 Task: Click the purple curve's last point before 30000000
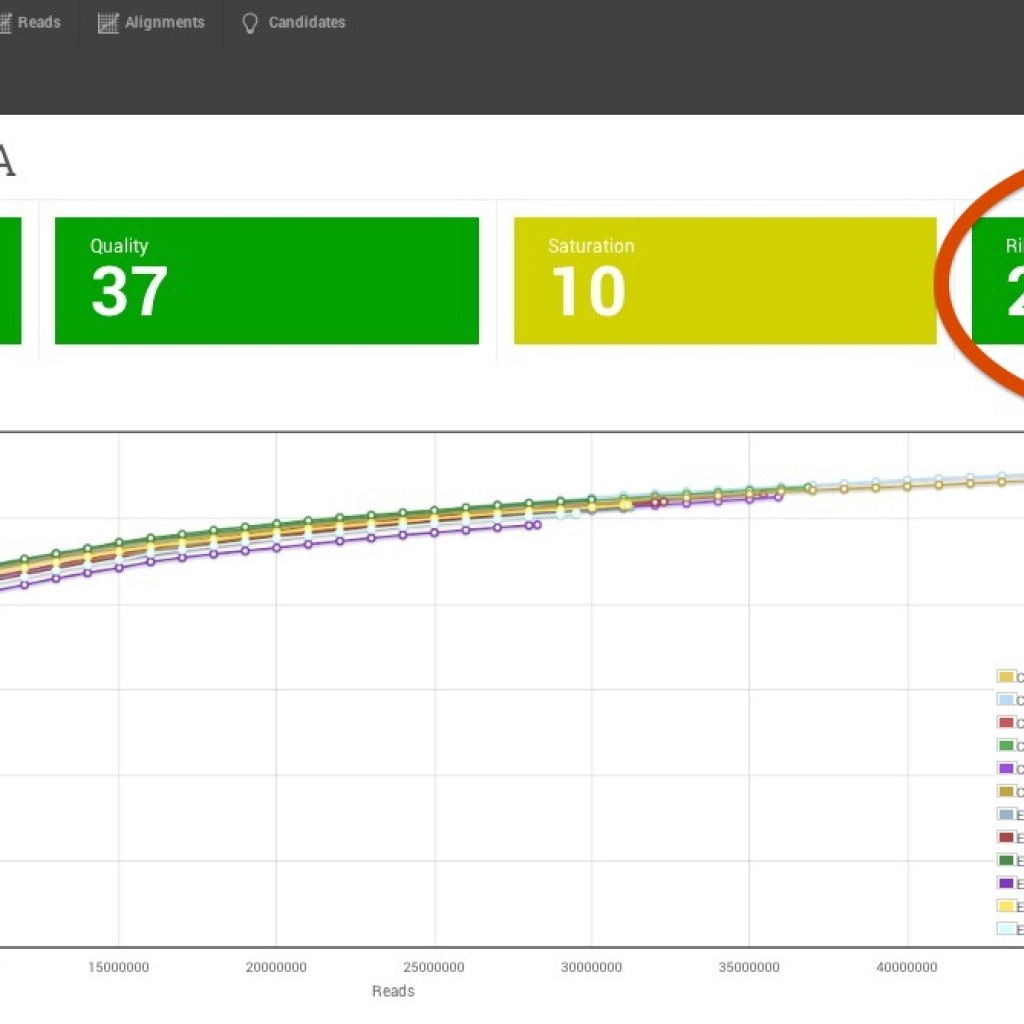[537, 524]
